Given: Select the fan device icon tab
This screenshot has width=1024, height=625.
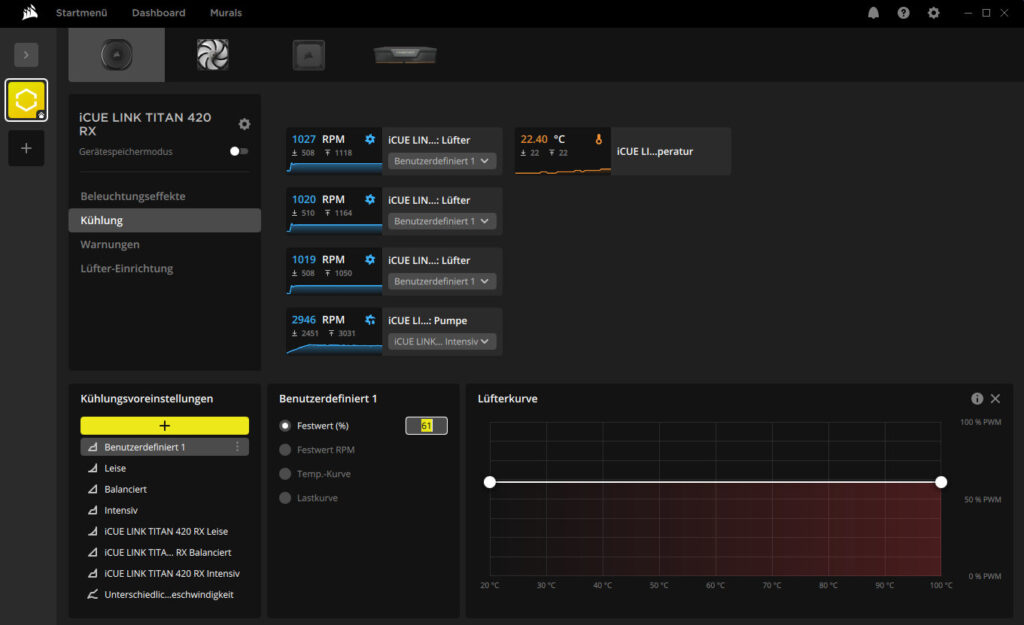Looking at the screenshot, I should [x=212, y=55].
